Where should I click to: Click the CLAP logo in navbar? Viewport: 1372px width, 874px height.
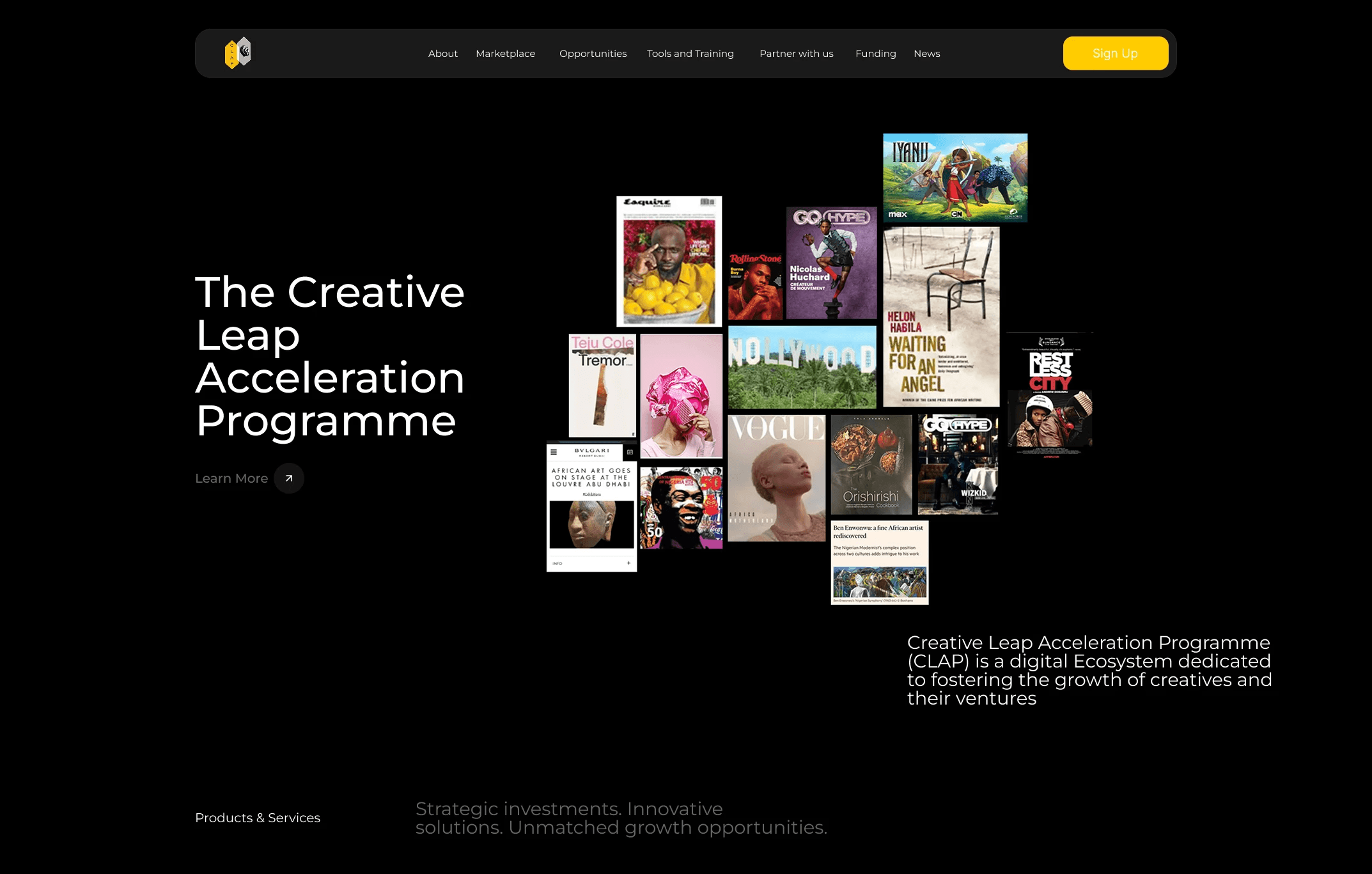(238, 53)
